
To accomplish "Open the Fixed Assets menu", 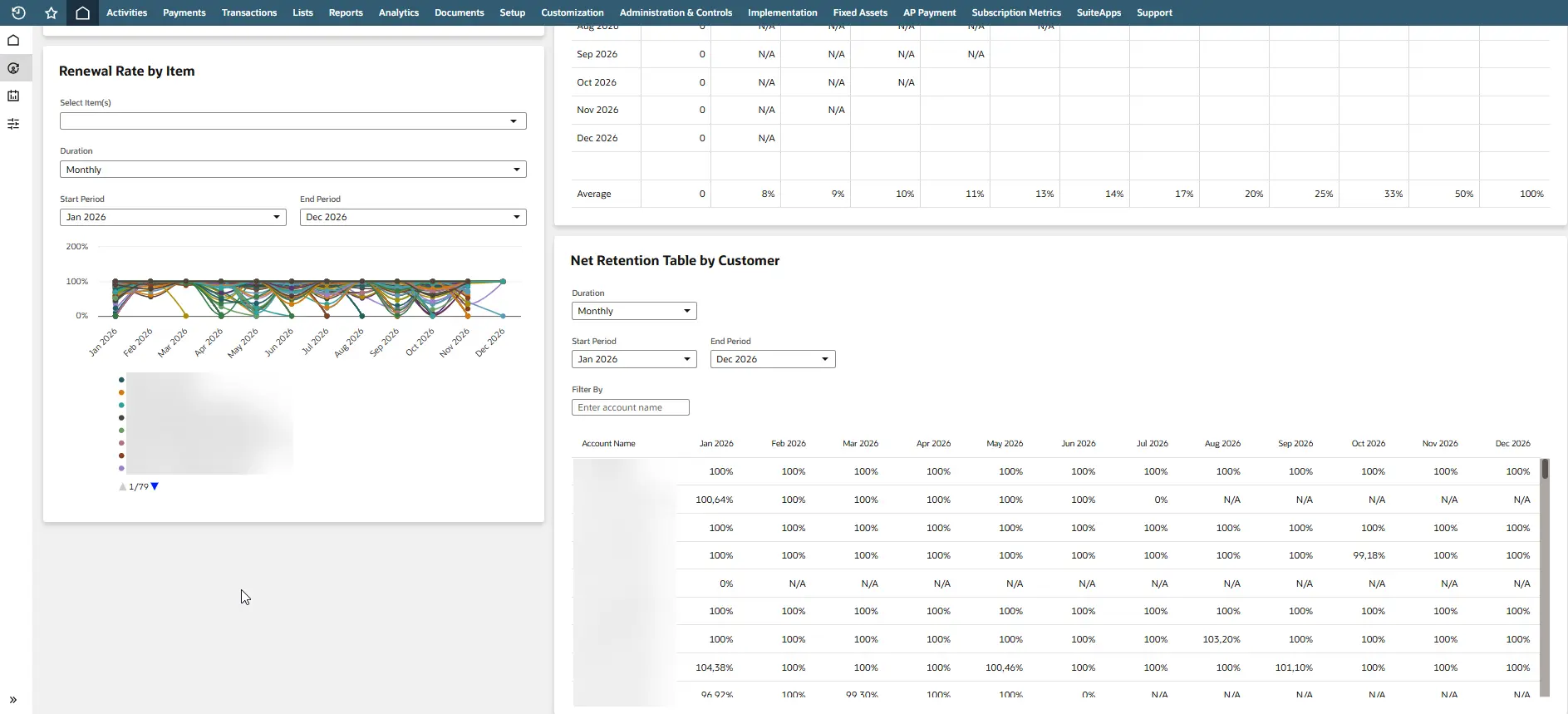I will coord(860,12).
